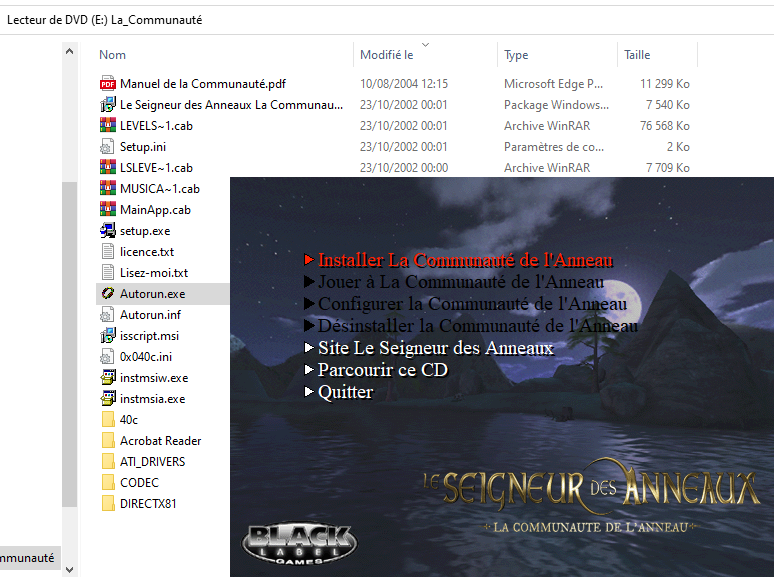
Task: Click the installer package icon of Le Seigneur des Anneaux
Action: tap(108, 105)
